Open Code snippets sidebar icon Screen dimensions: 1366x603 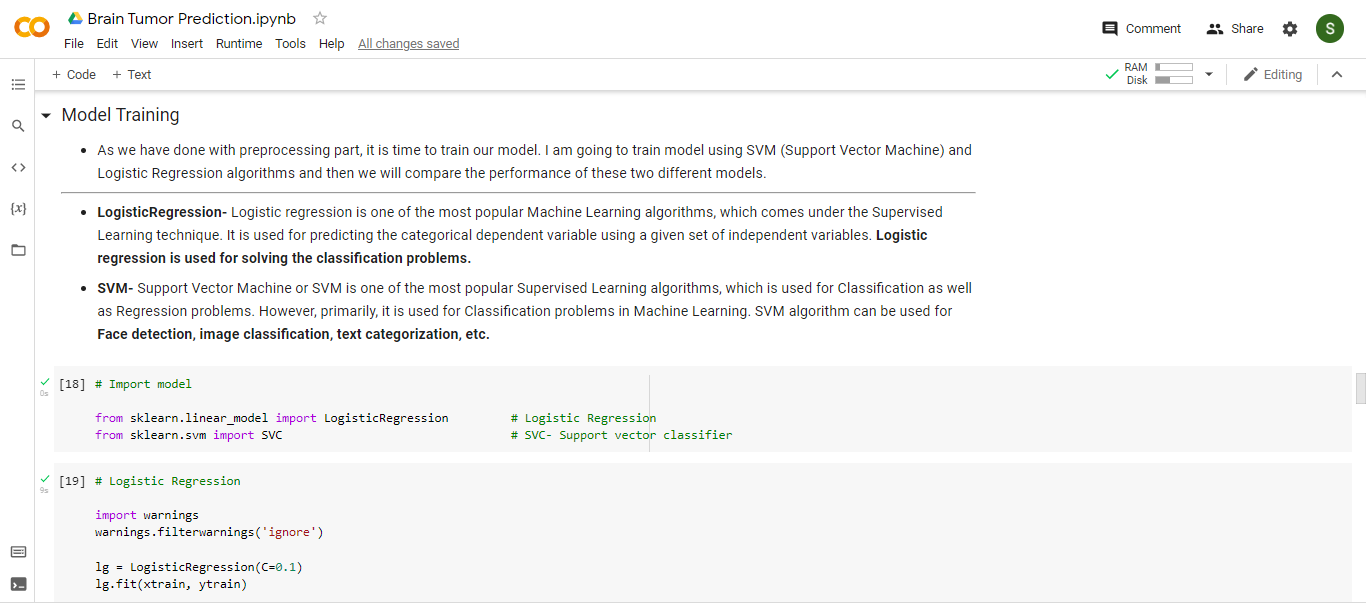coord(18,167)
